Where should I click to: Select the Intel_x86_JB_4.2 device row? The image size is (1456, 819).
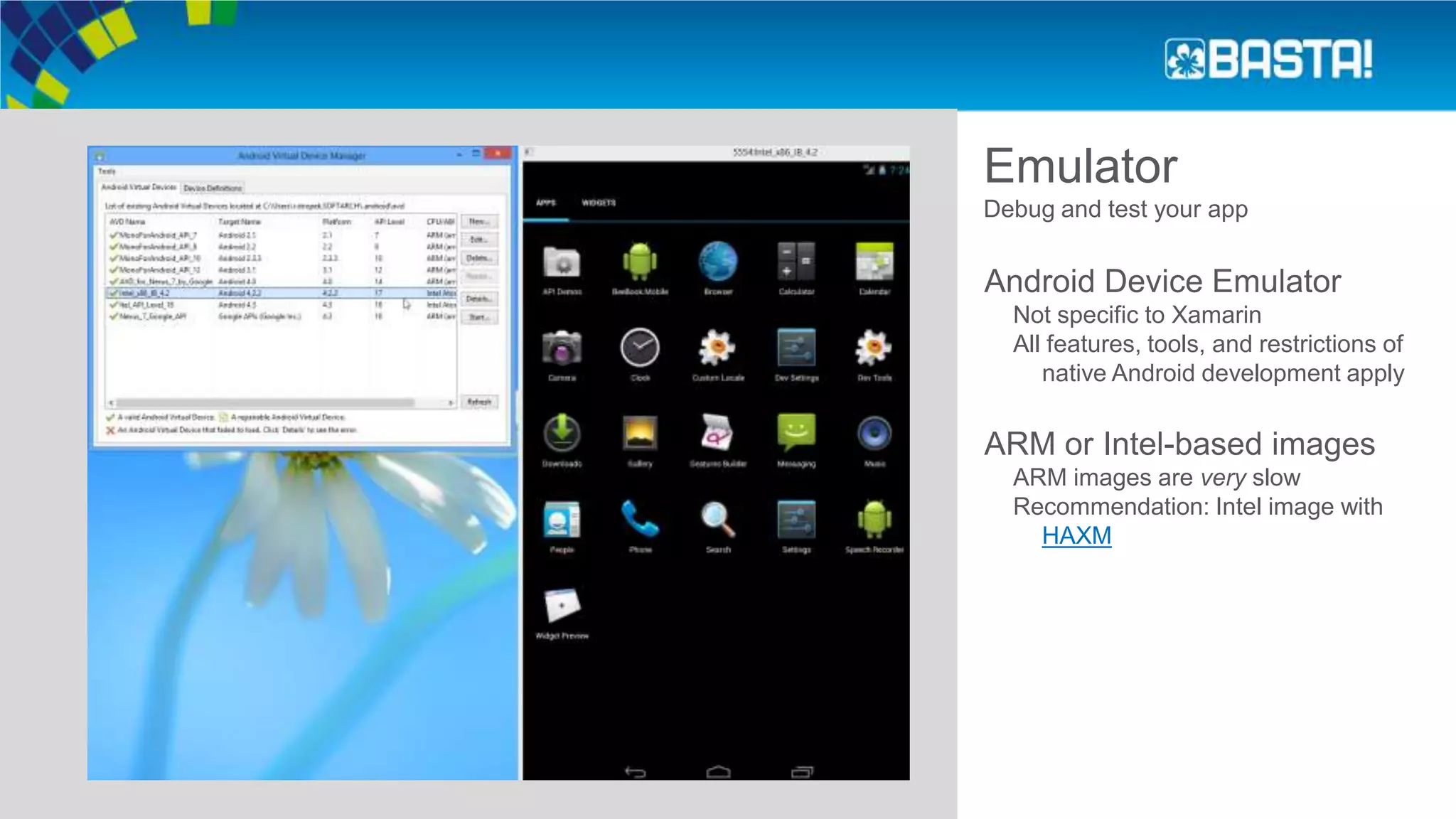281,293
